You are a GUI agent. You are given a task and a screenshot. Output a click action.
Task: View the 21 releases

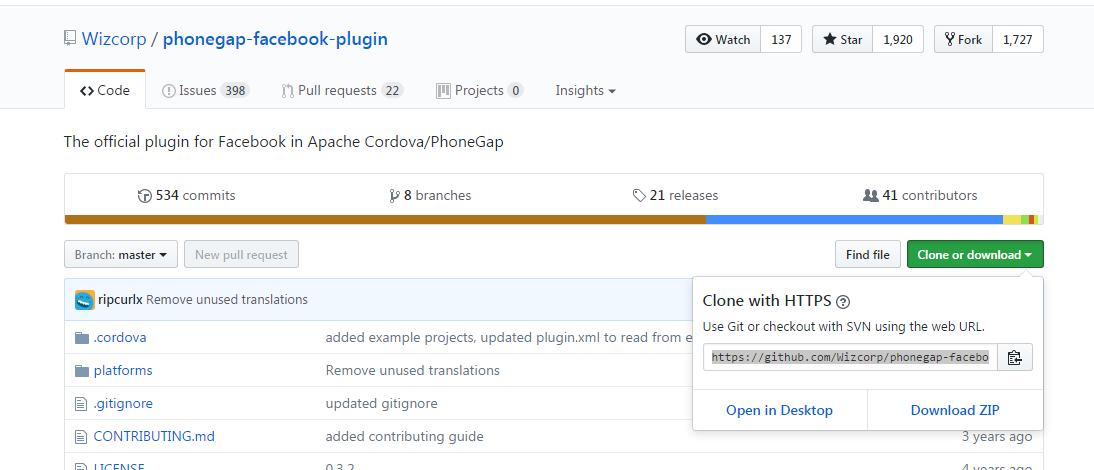pyautogui.click(x=675, y=195)
